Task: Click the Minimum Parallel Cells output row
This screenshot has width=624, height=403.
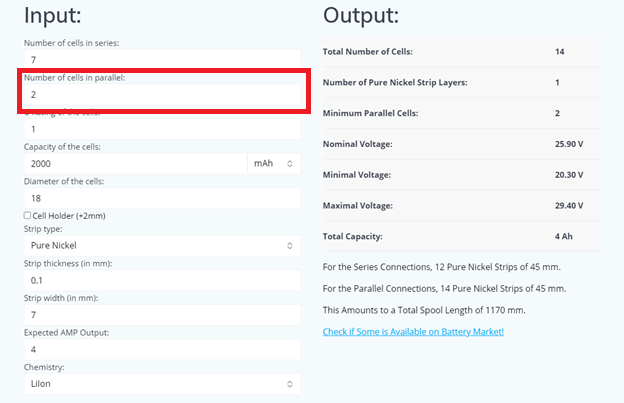Action: coord(460,113)
